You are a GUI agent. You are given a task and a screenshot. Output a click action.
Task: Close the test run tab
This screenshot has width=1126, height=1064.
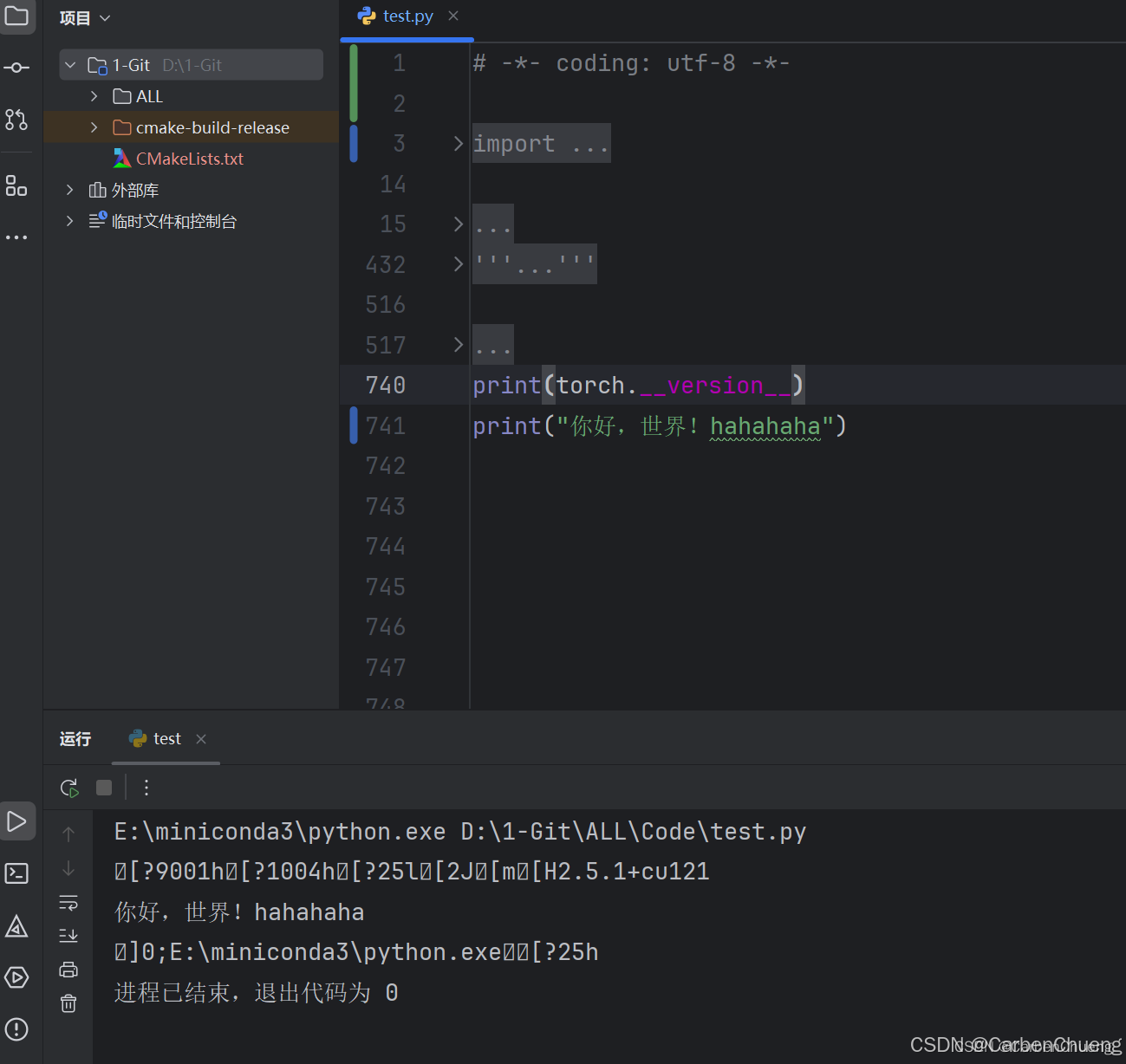coord(201,739)
